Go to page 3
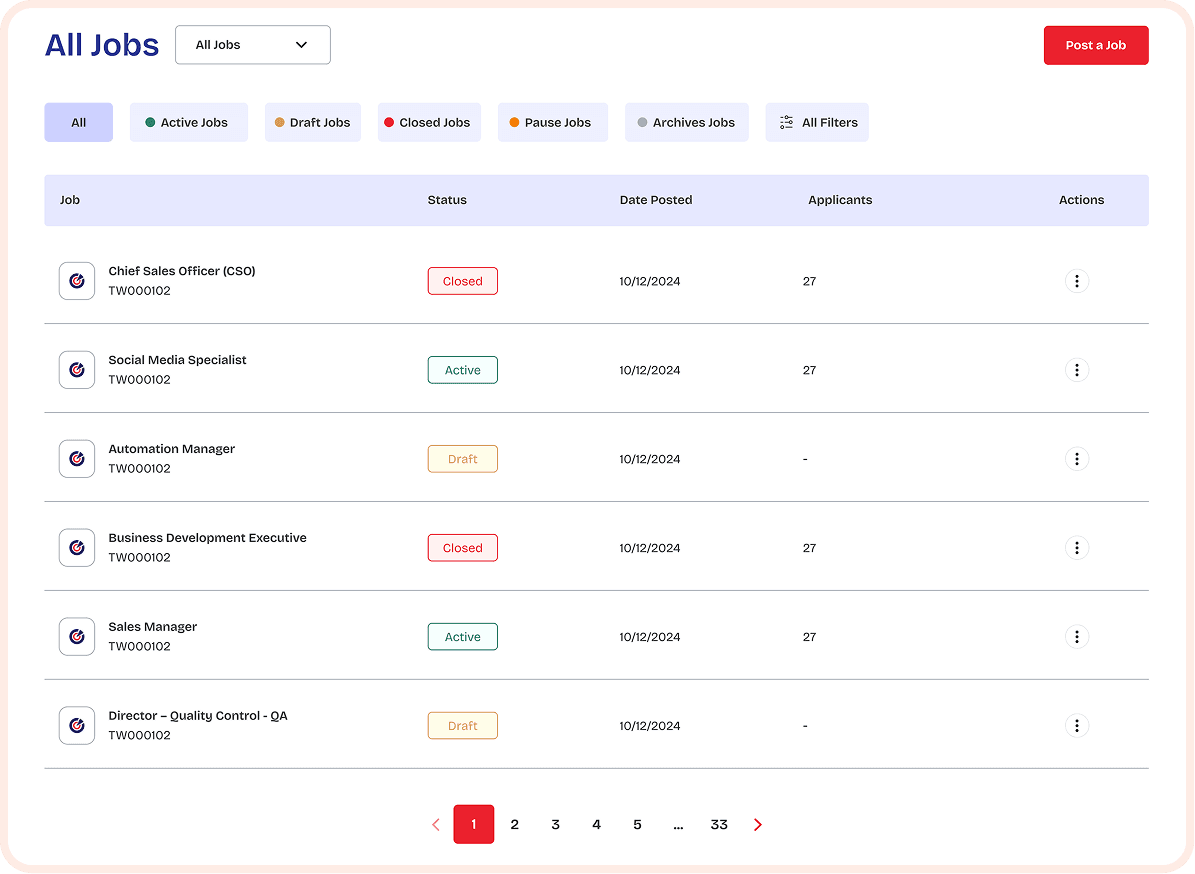Screen dimensions: 1195x874 pos(556,824)
